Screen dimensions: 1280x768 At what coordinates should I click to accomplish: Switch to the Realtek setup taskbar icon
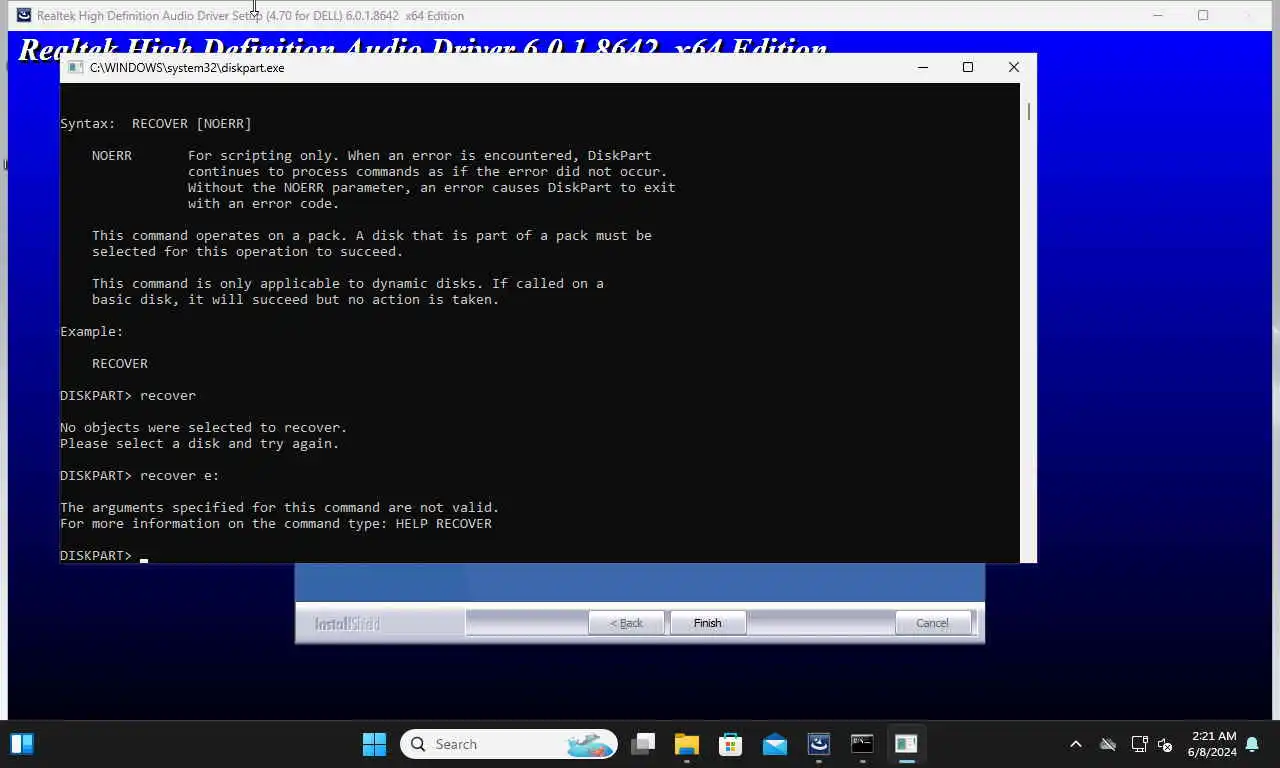pyautogui.click(x=819, y=744)
